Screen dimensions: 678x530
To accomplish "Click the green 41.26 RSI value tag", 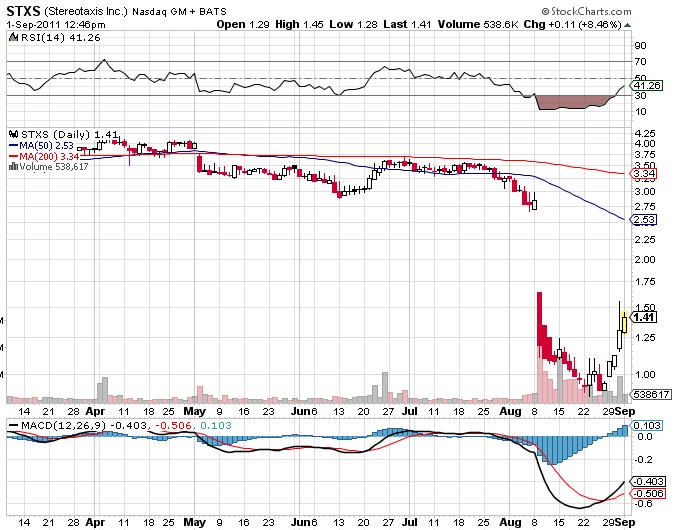I will [x=646, y=86].
